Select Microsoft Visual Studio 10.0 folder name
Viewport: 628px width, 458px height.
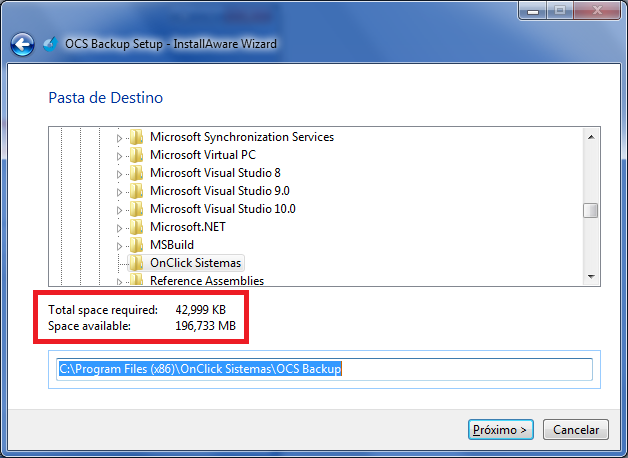223,209
